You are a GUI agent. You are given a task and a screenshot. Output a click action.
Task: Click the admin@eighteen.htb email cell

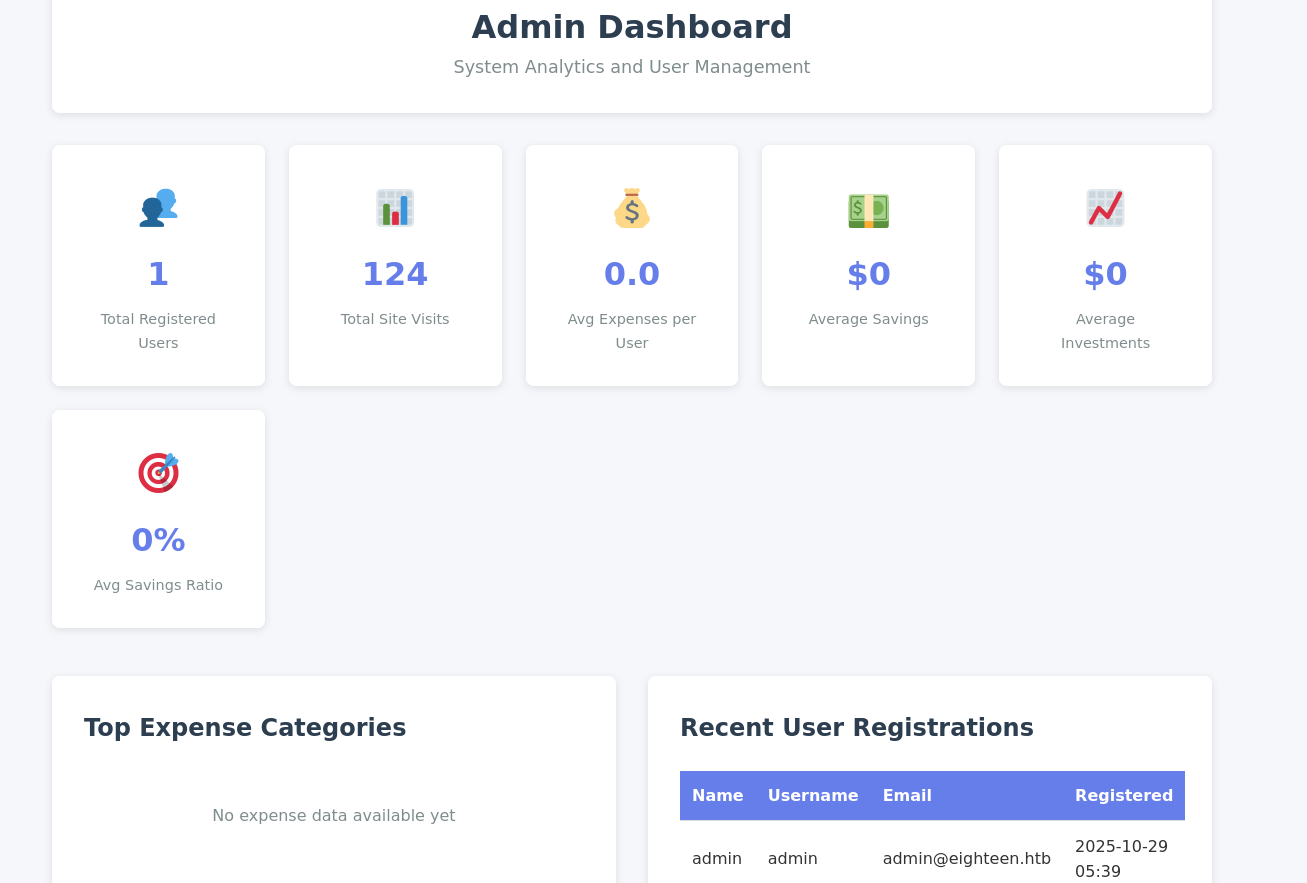click(966, 859)
